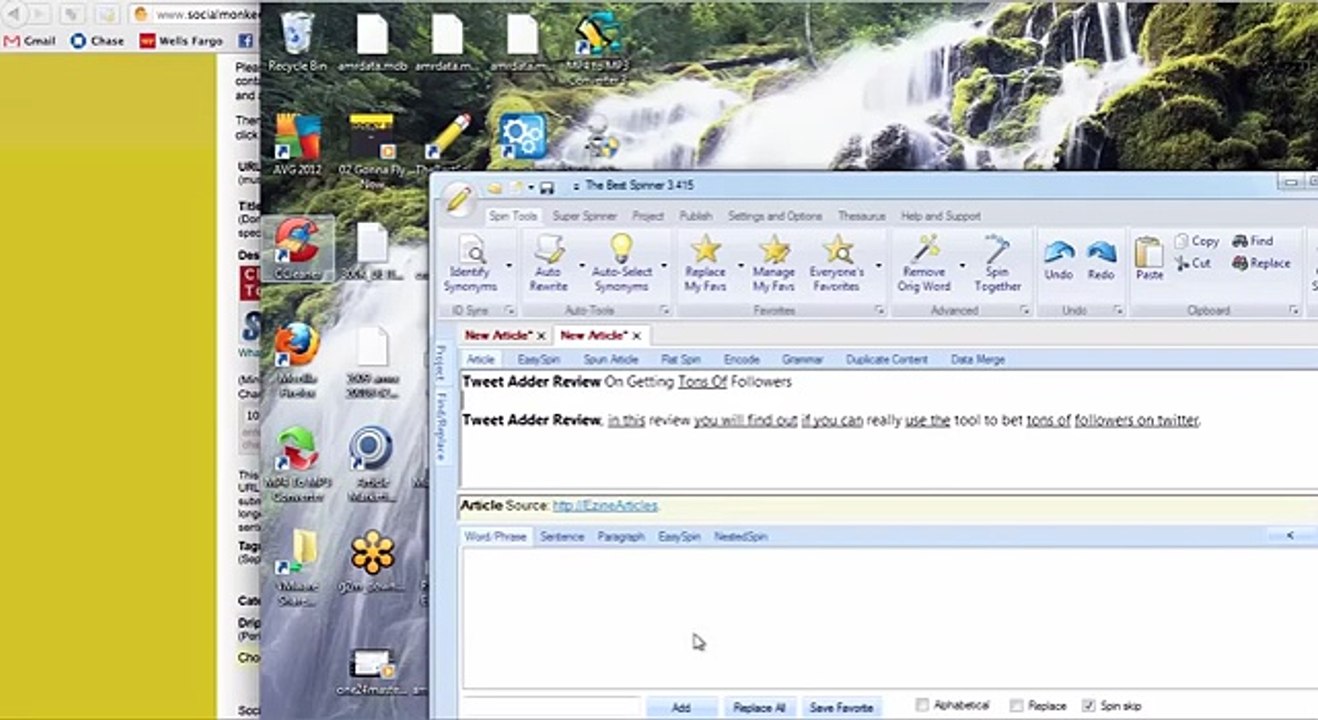Undo the last edit in Best Spinner
Viewport: 1318px width, 720px height.
click(1059, 261)
